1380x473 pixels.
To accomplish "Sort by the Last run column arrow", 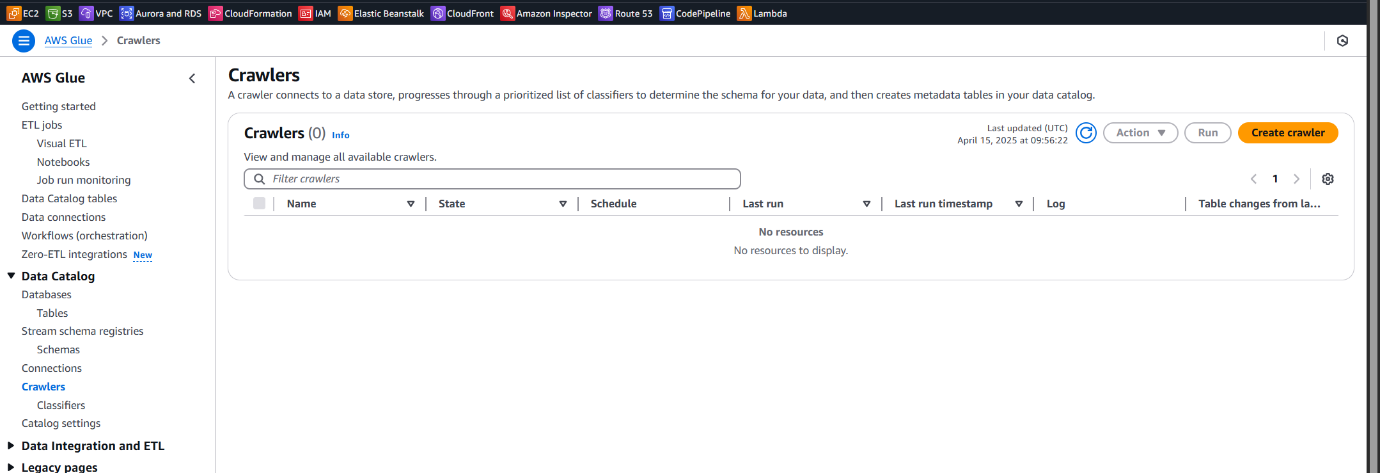I will [x=866, y=204].
